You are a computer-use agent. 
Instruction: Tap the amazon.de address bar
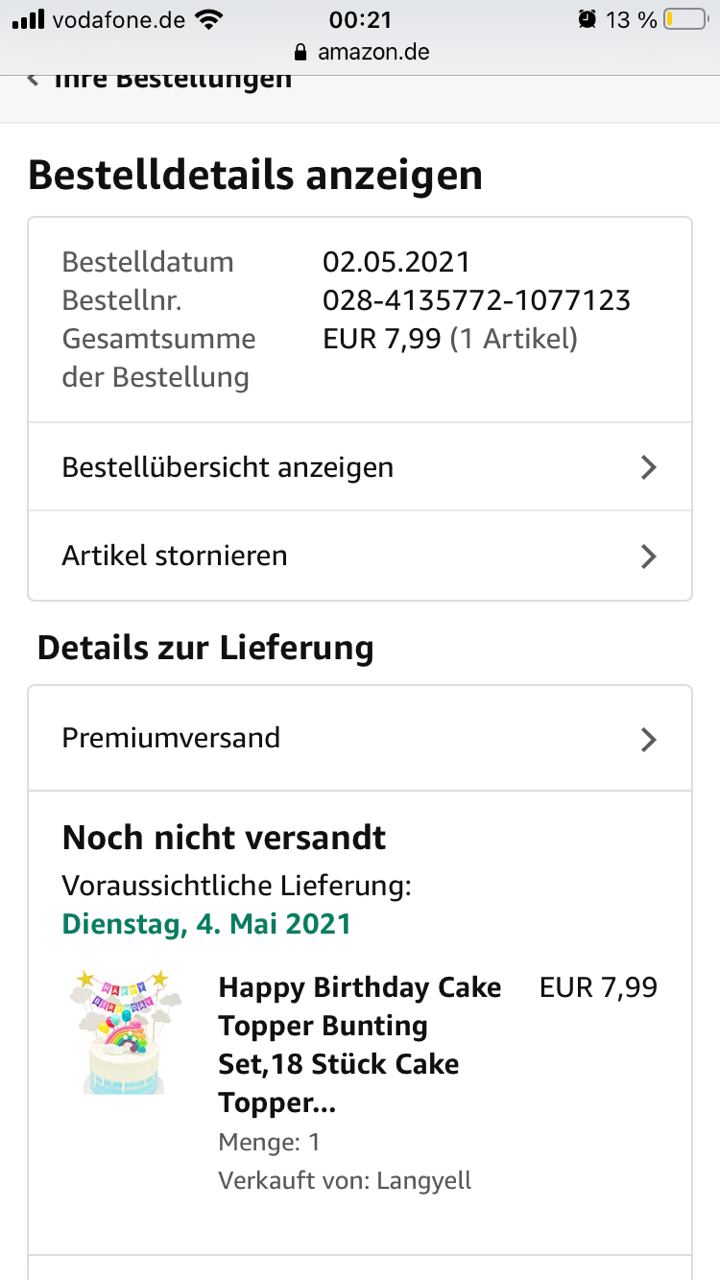[372, 52]
